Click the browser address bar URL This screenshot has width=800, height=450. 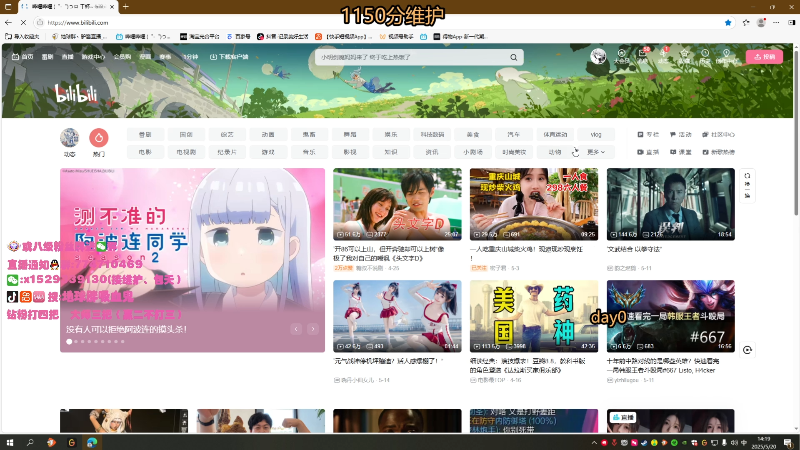[x=78, y=22]
